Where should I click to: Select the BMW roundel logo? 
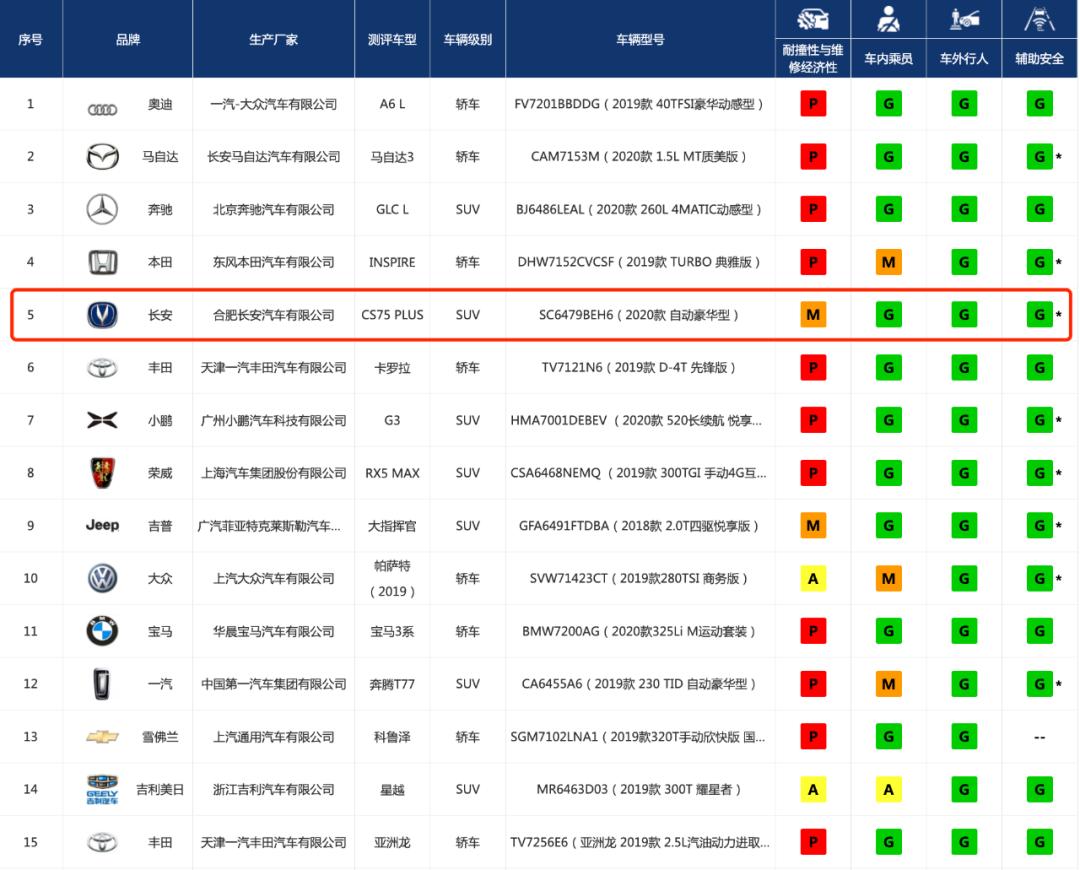103,631
